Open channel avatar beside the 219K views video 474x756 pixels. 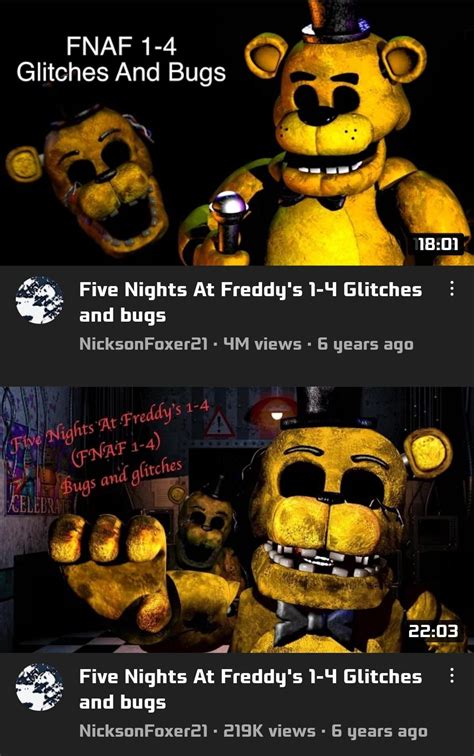coord(39,687)
